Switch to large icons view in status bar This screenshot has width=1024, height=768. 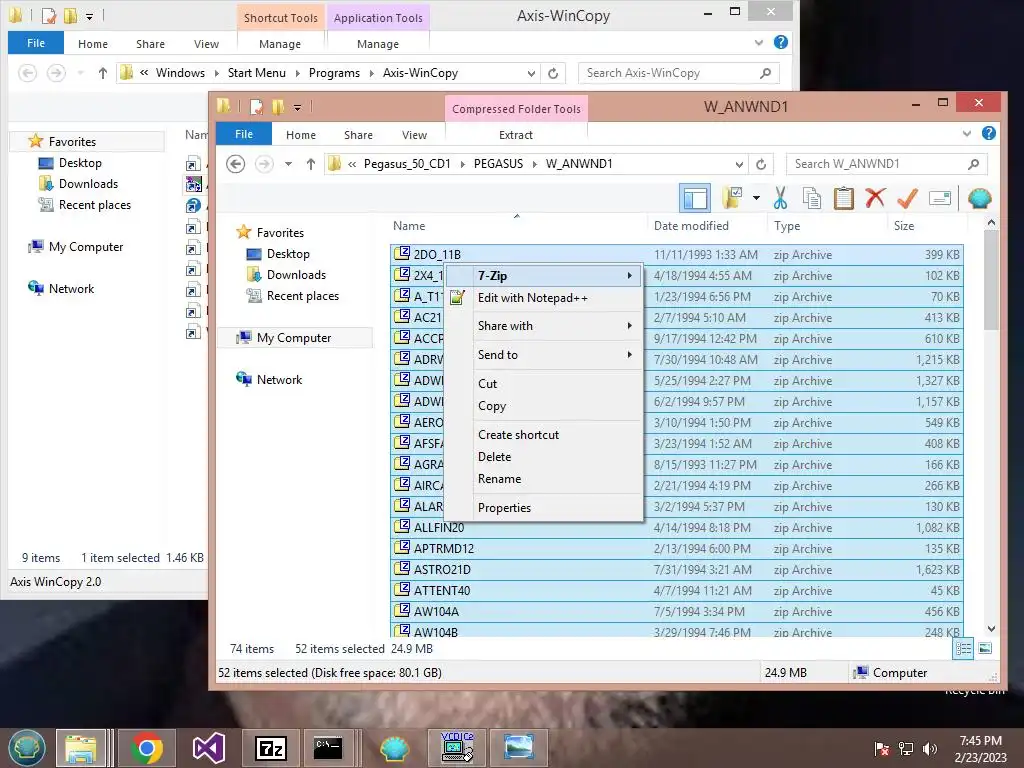(985, 648)
